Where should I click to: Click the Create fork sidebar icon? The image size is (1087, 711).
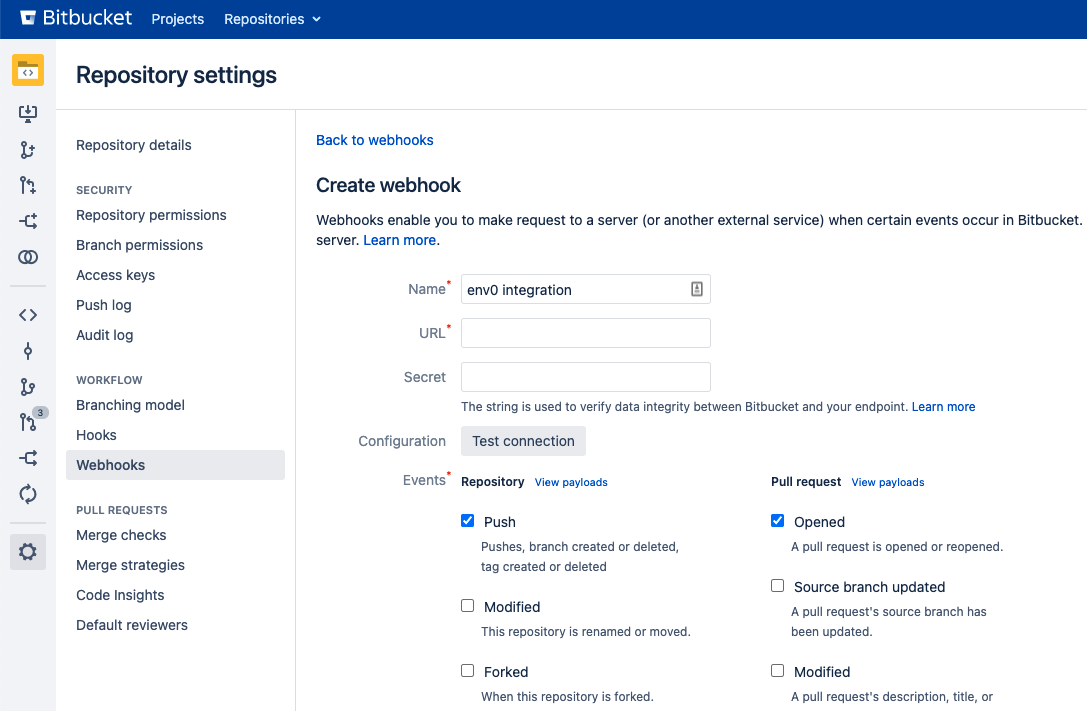[x=28, y=221]
